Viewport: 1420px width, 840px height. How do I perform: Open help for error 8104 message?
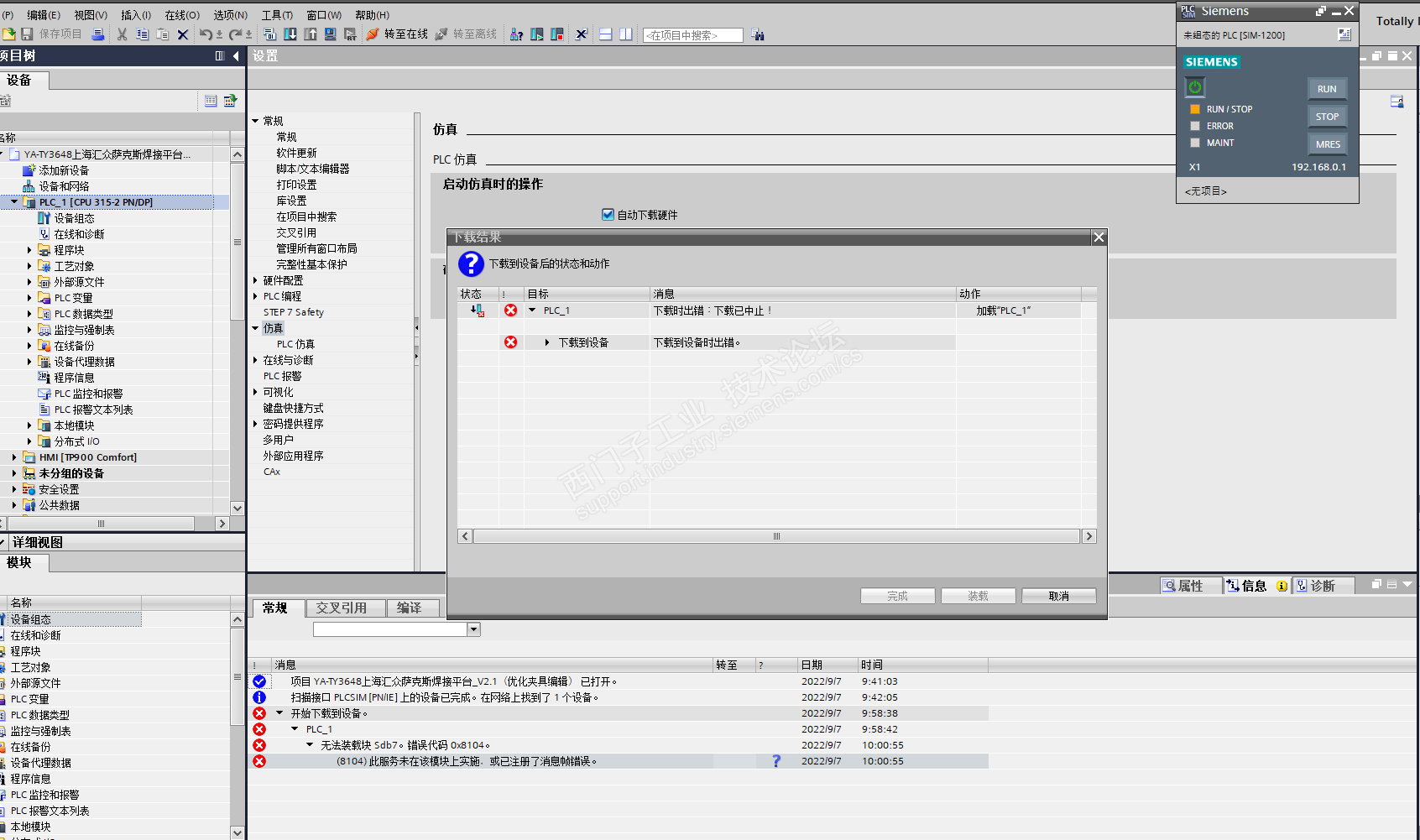coord(776,761)
